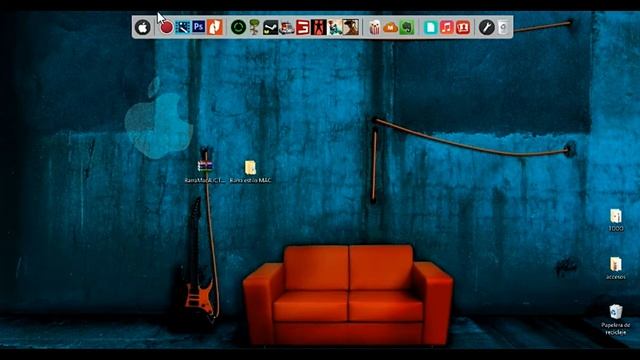Select the folder named 1000
The width and height of the screenshot is (640, 360).
click(x=616, y=220)
